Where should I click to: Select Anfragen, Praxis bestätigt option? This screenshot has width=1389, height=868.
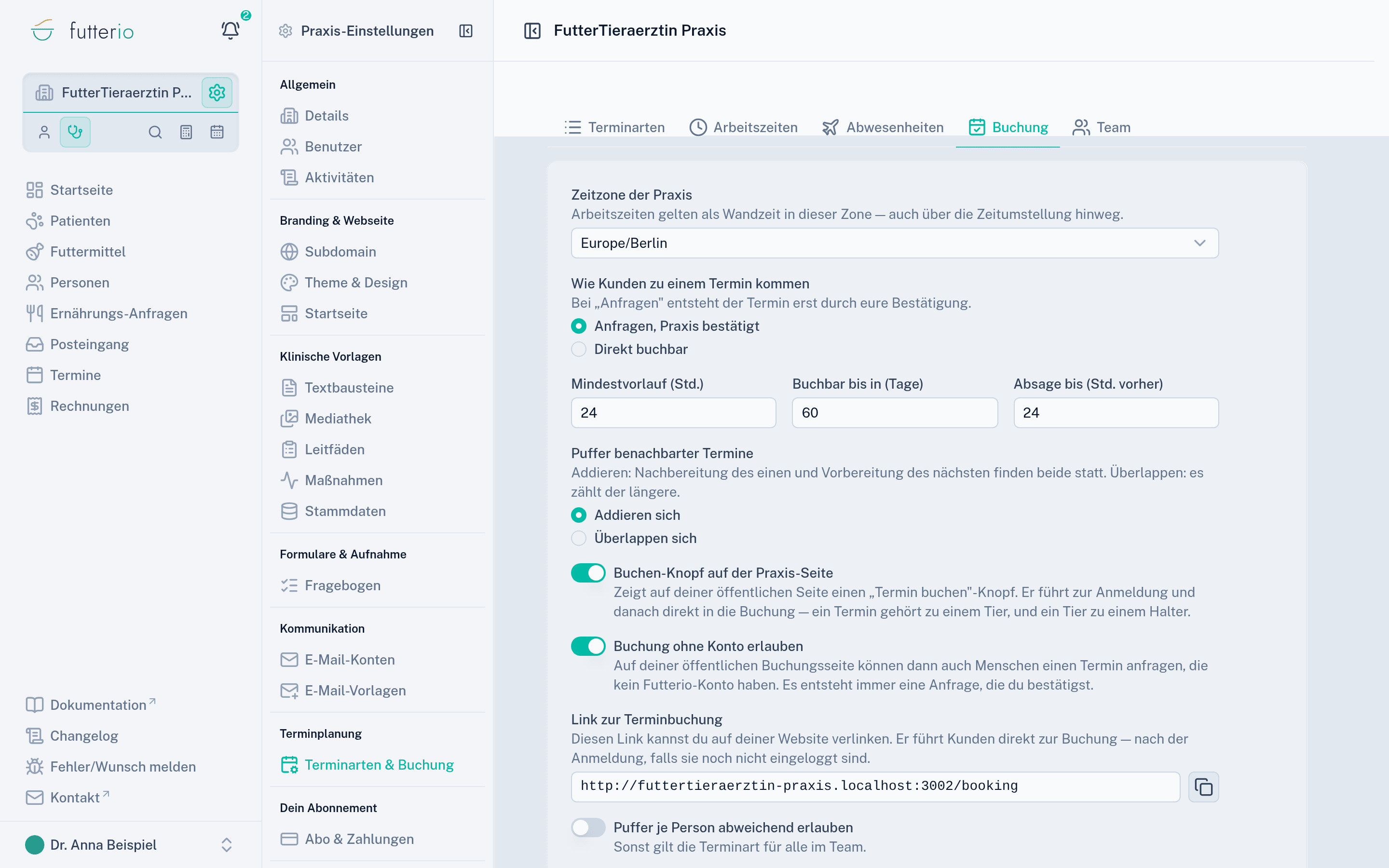[x=665, y=326]
